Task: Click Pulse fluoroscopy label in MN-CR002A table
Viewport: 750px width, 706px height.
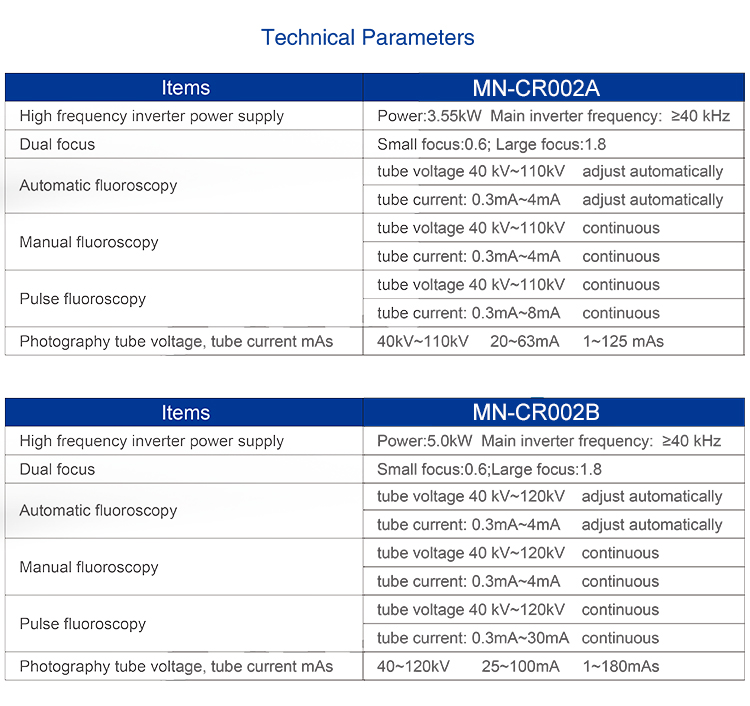Action: pos(83,299)
